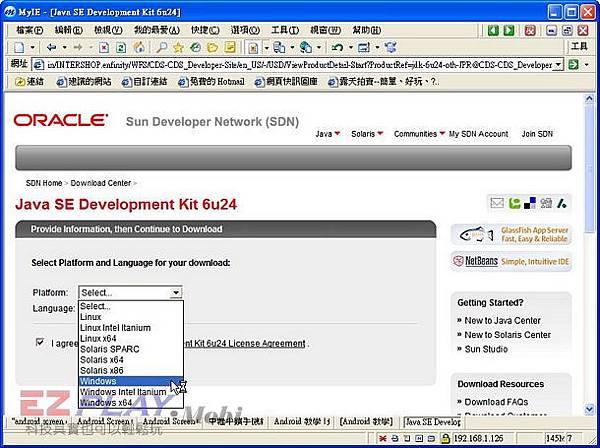
Task: Click the green previous-tab arrow icon
Action: point(494,30)
